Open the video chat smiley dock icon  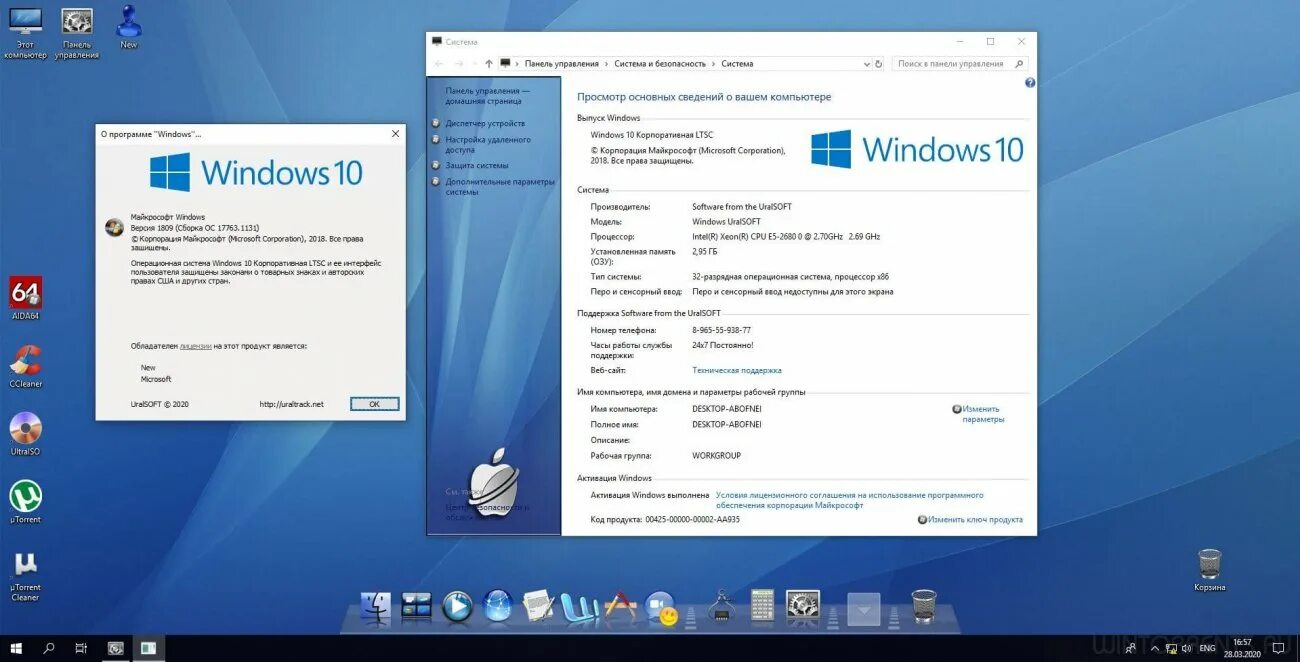(661, 607)
